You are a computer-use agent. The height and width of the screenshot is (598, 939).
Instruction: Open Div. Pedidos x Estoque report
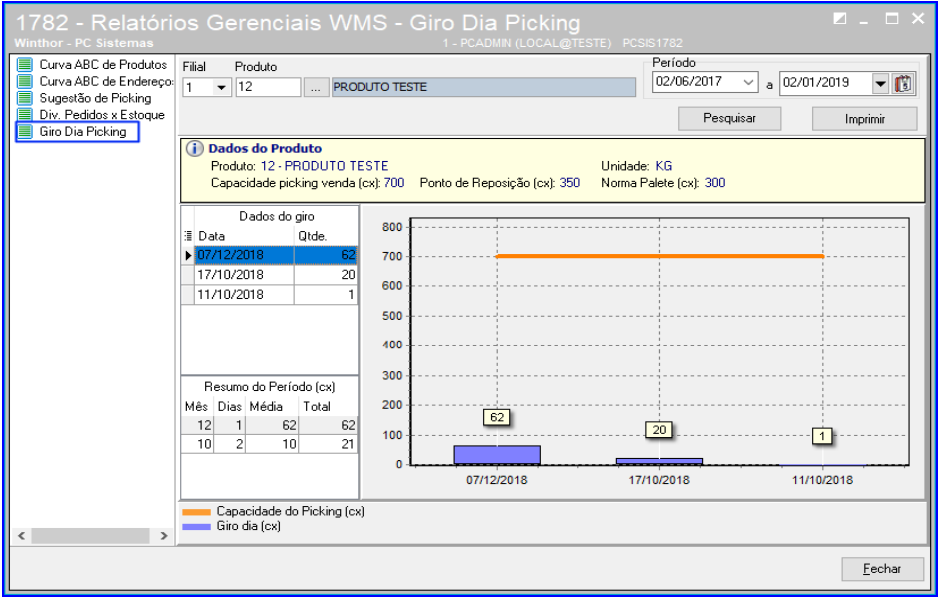tap(102, 114)
